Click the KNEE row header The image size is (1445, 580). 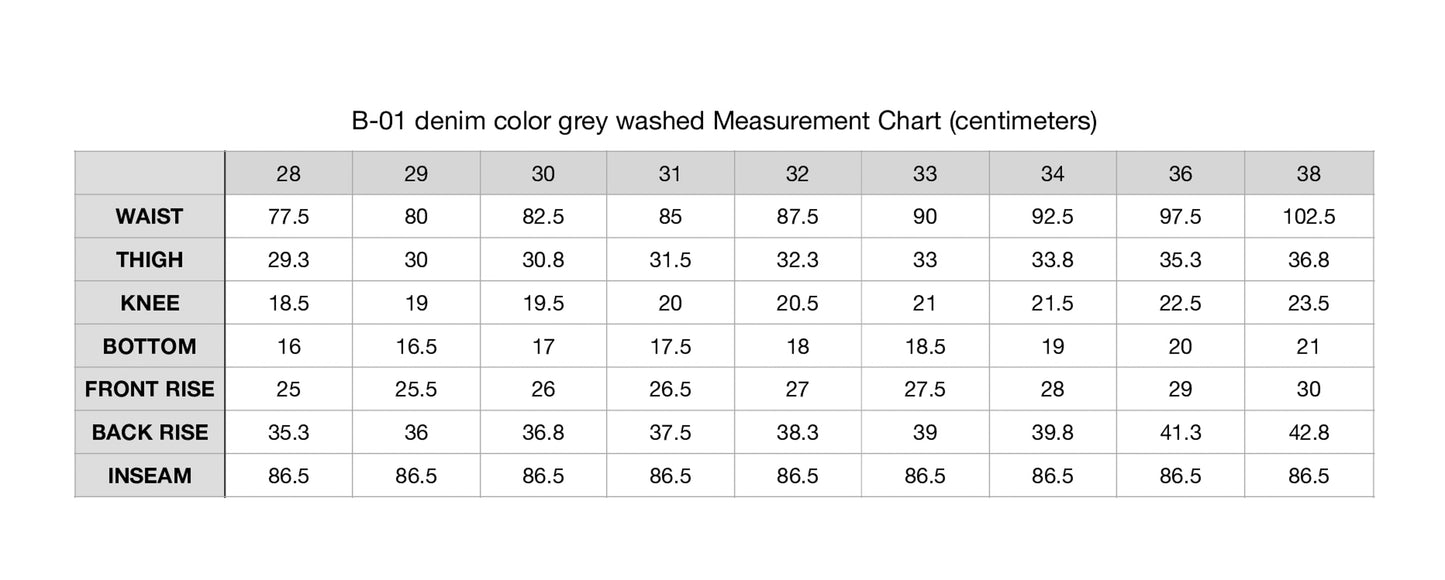pyautogui.click(x=149, y=303)
